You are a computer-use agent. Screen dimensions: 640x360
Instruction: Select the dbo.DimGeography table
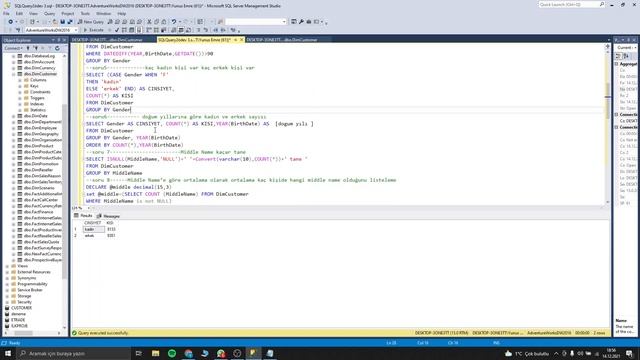click(41, 134)
